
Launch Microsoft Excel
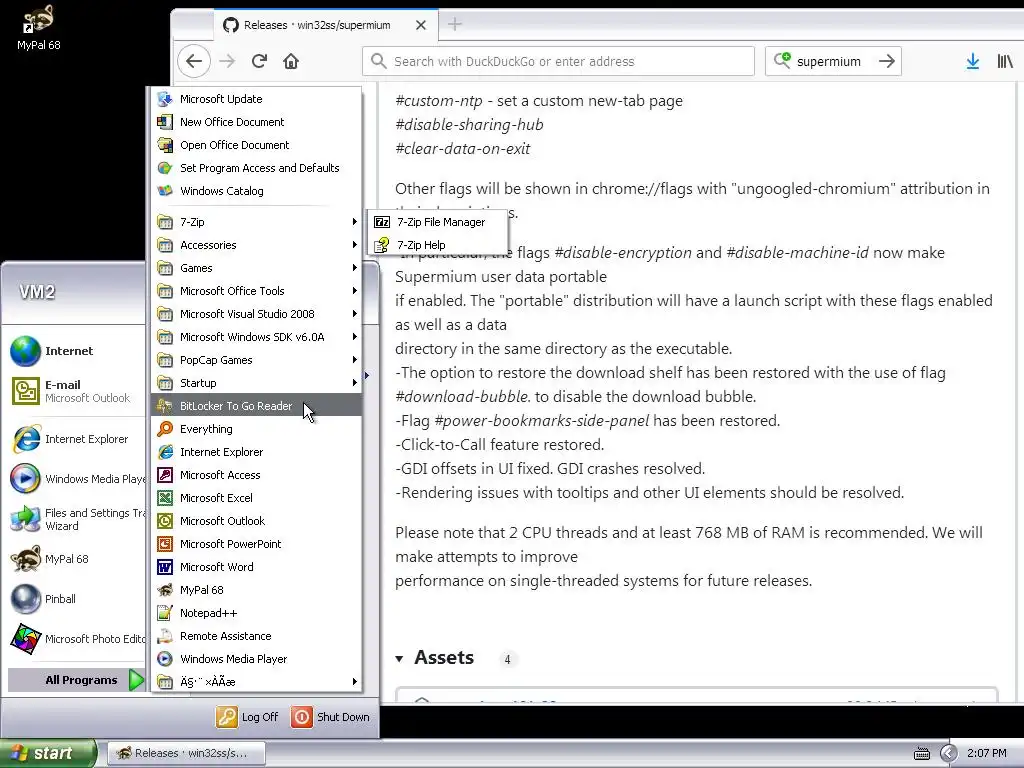(x=257, y=498)
